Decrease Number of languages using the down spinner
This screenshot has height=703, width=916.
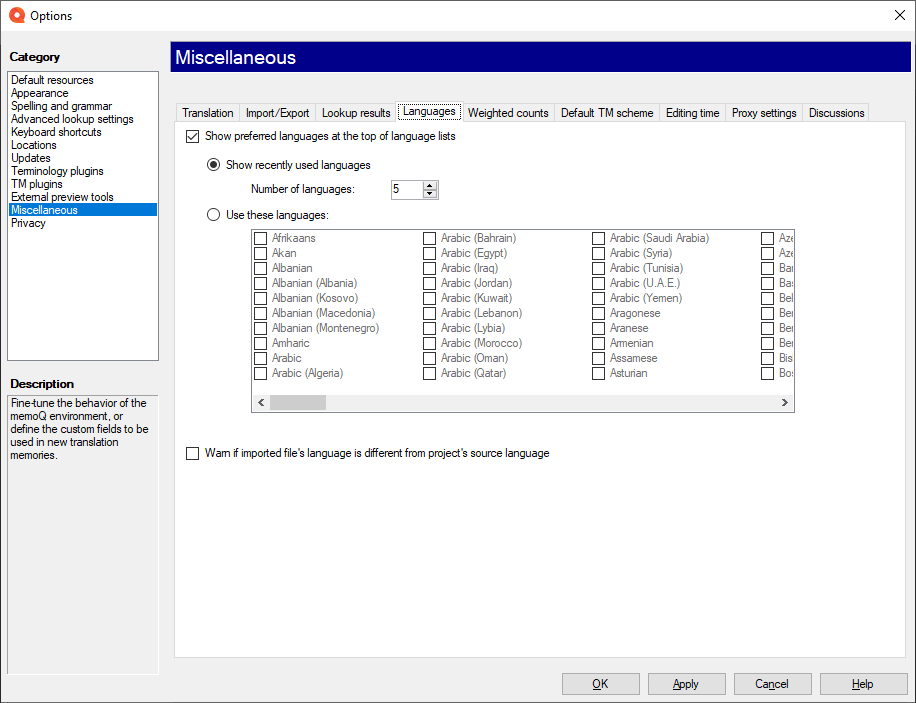tap(429, 193)
